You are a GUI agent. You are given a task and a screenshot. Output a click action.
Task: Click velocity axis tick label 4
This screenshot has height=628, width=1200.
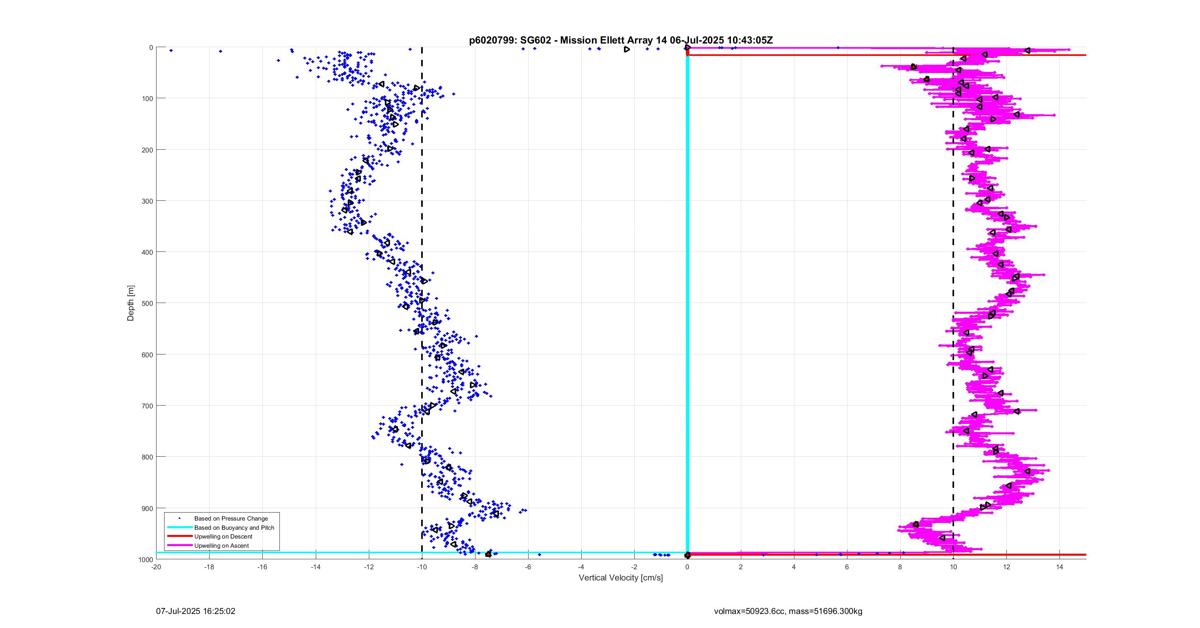[x=794, y=567]
